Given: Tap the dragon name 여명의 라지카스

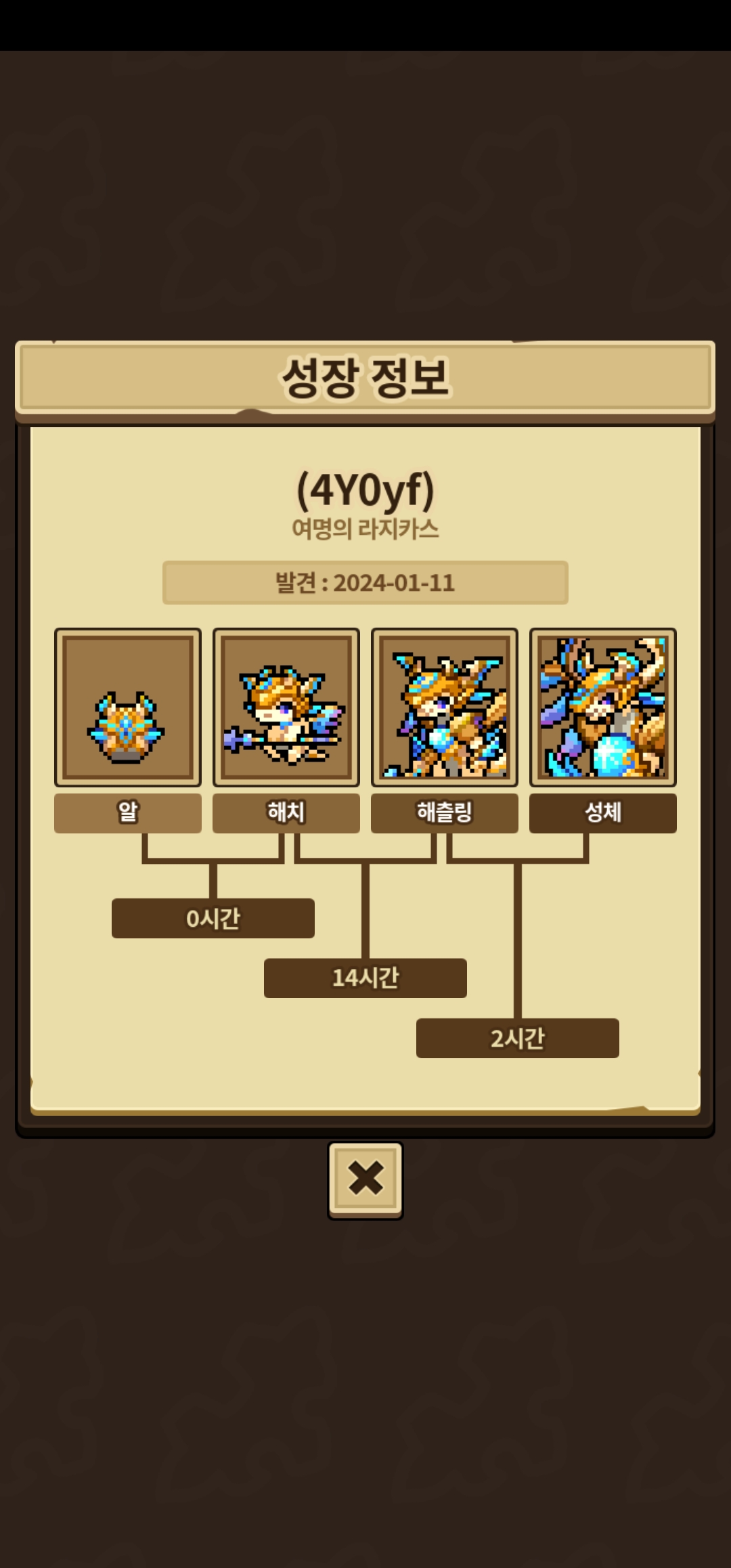Looking at the screenshot, I should click(365, 529).
